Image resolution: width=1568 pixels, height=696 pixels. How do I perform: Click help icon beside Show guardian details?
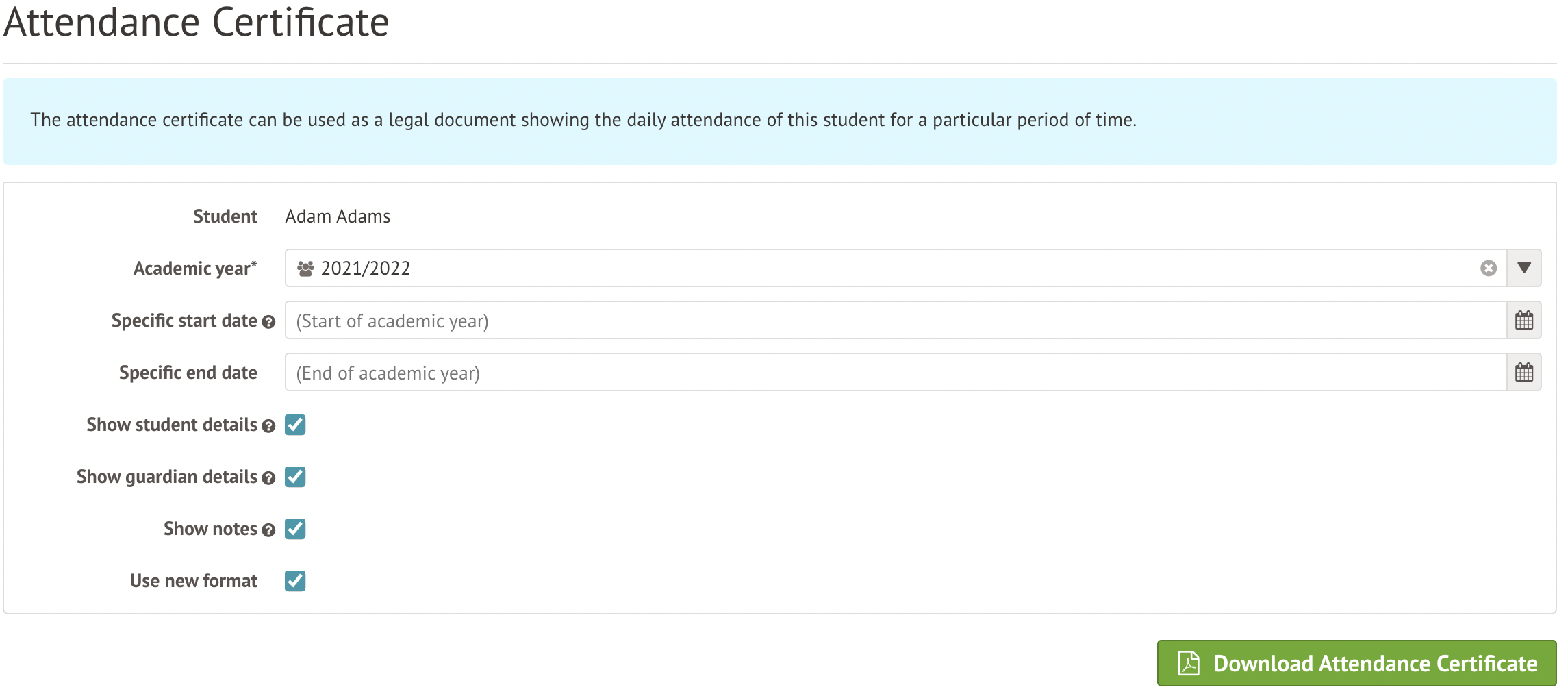click(x=268, y=478)
